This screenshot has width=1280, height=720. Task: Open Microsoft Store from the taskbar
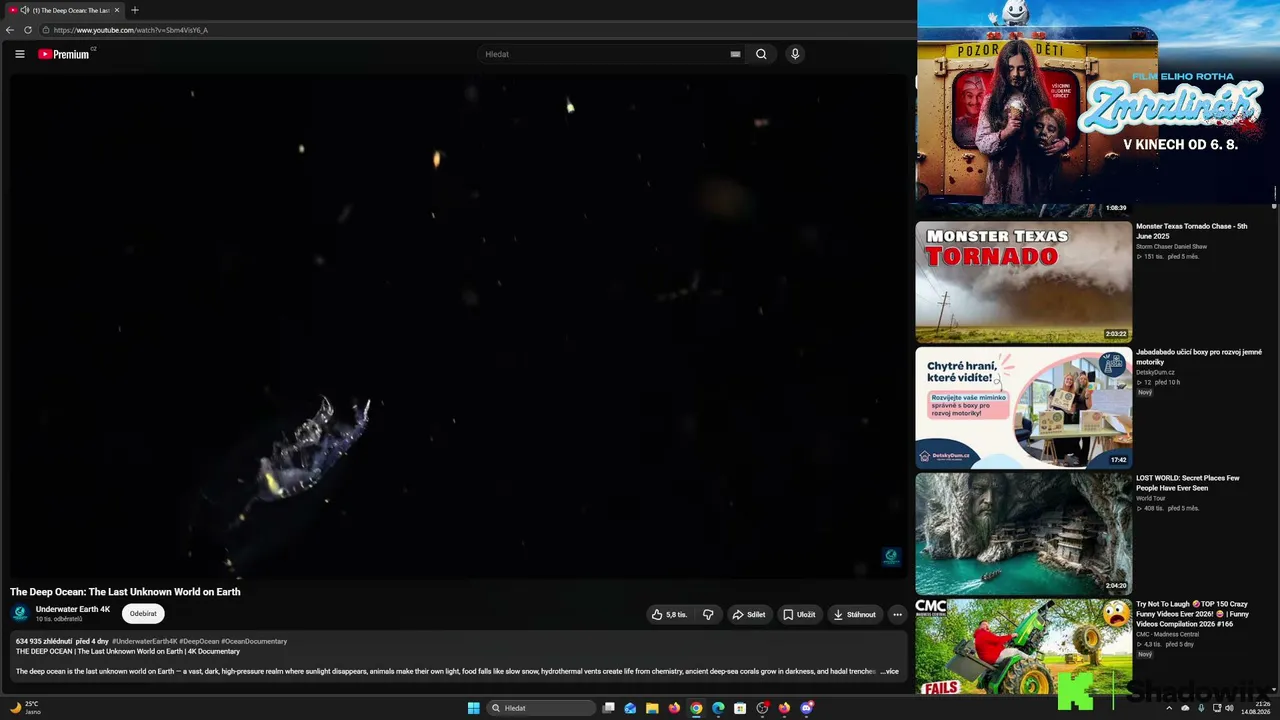tap(740, 708)
